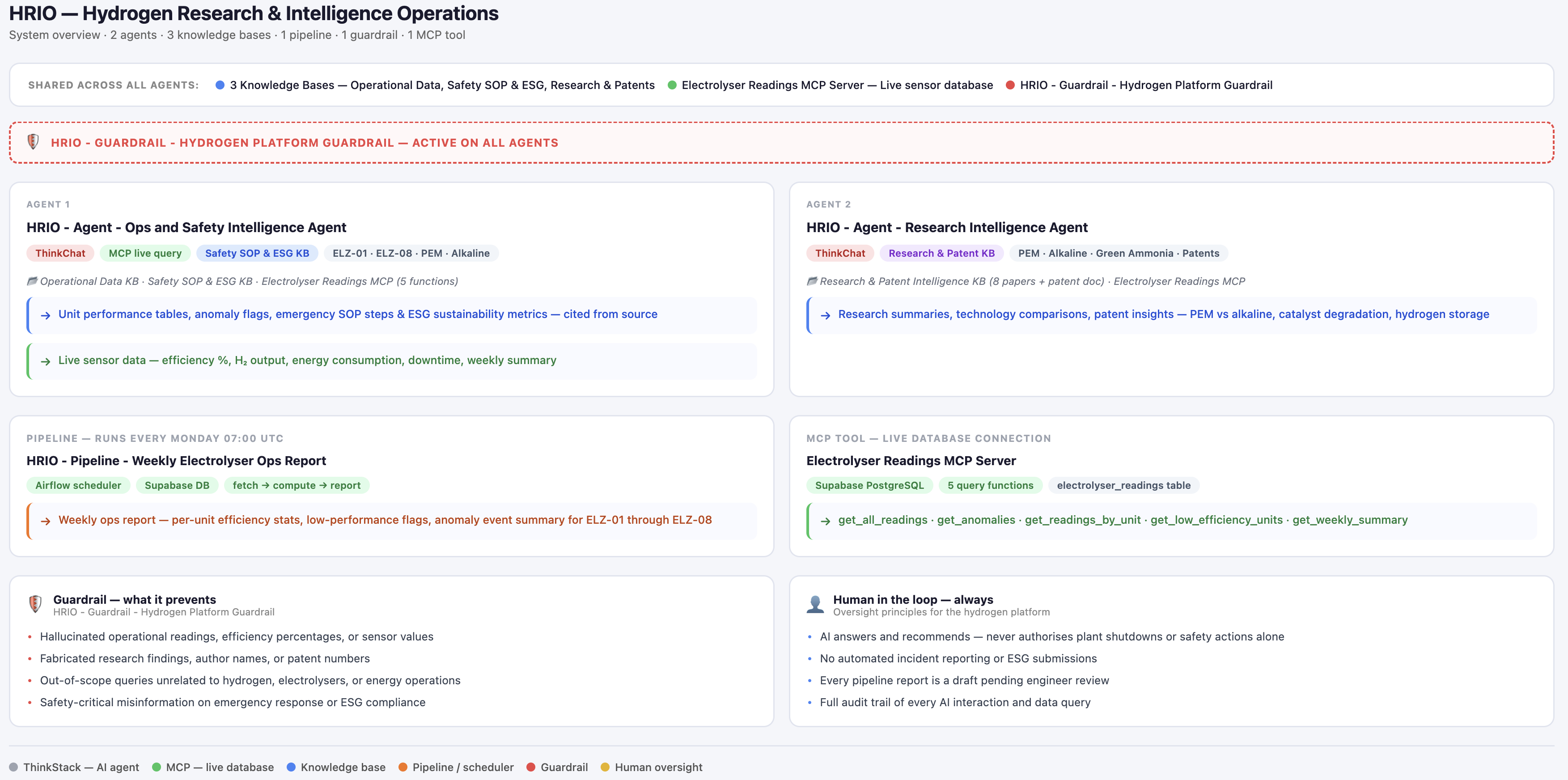Click 'Every pipeline report is a draft pending engineer review'
Screen dimensions: 1568x780
click(x=964, y=681)
